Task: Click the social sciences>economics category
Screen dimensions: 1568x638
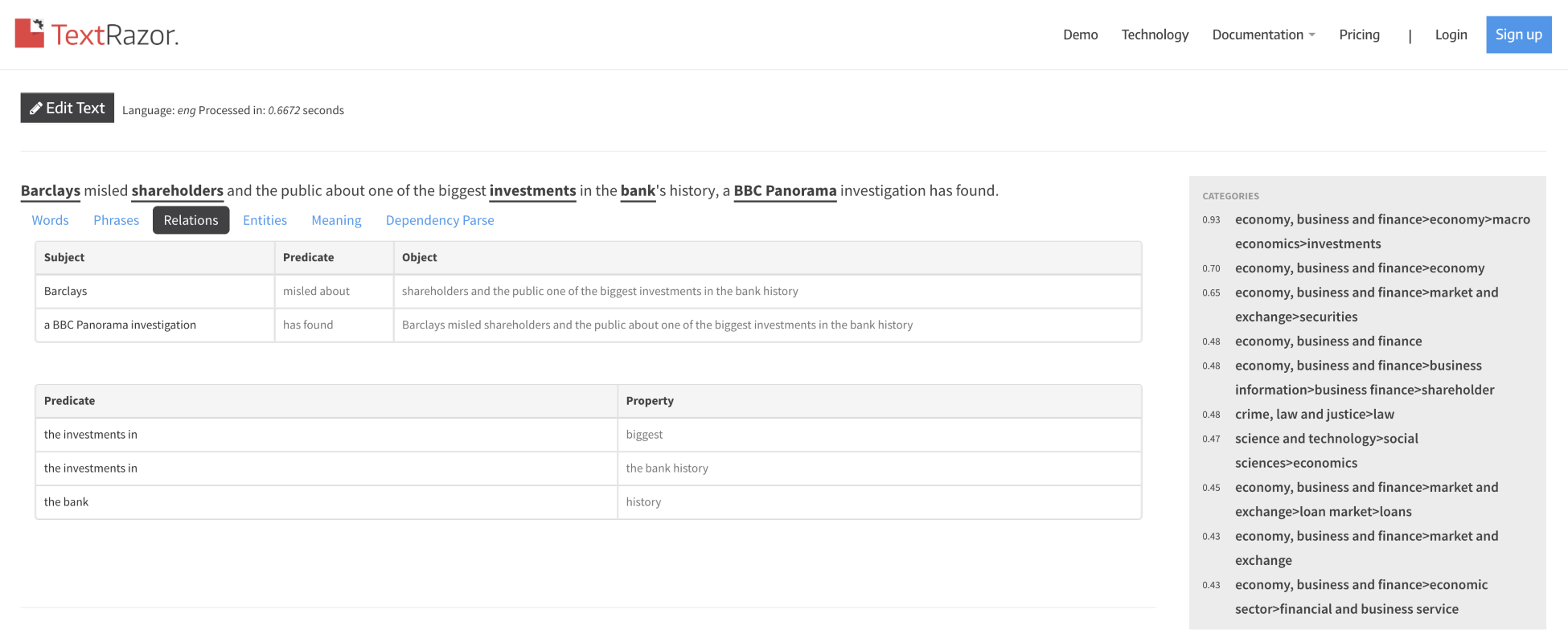Action: pyautogui.click(x=1327, y=450)
